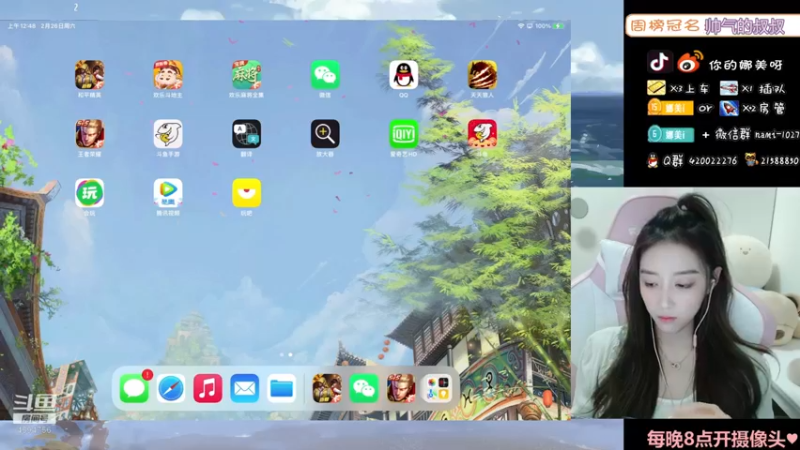Image resolution: width=800 pixels, height=450 pixels.
Task: Launch the 欢乐斗地主 card game app
Action: [x=168, y=75]
